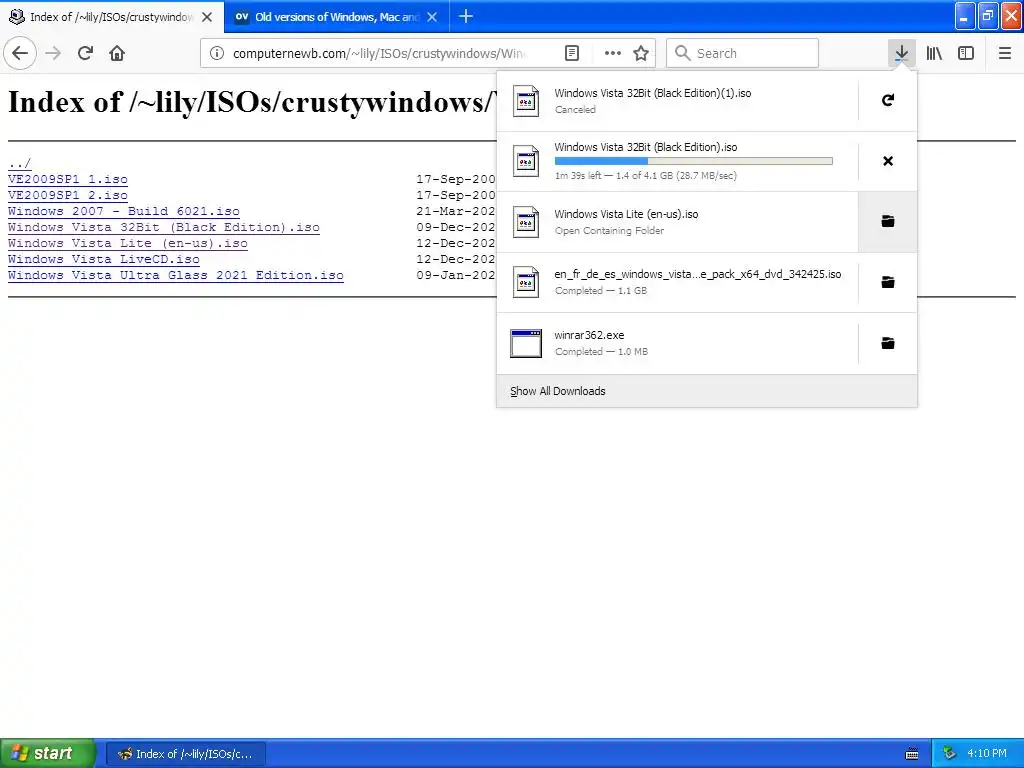The height and width of the screenshot is (768, 1024).
Task: Click Windows Vista 32Bit (Black Edition).iso link
Action: [164, 227]
